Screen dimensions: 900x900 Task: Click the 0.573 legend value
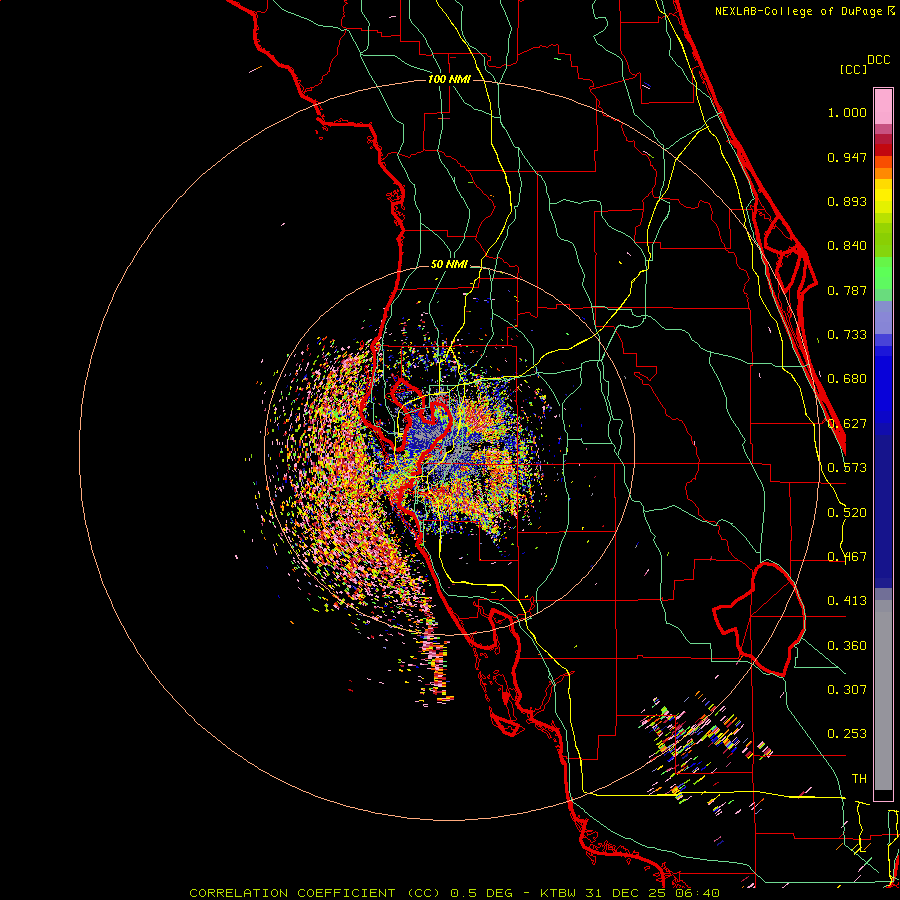click(x=847, y=468)
